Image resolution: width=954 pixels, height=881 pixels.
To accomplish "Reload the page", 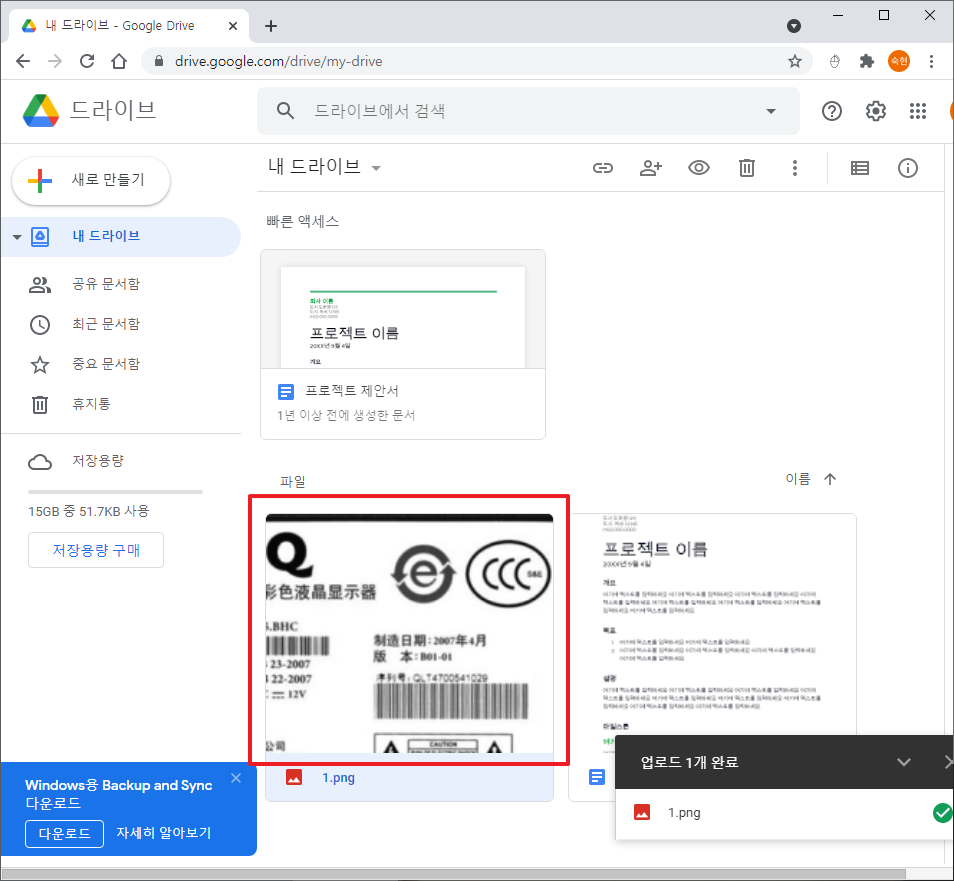I will [87, 61].
